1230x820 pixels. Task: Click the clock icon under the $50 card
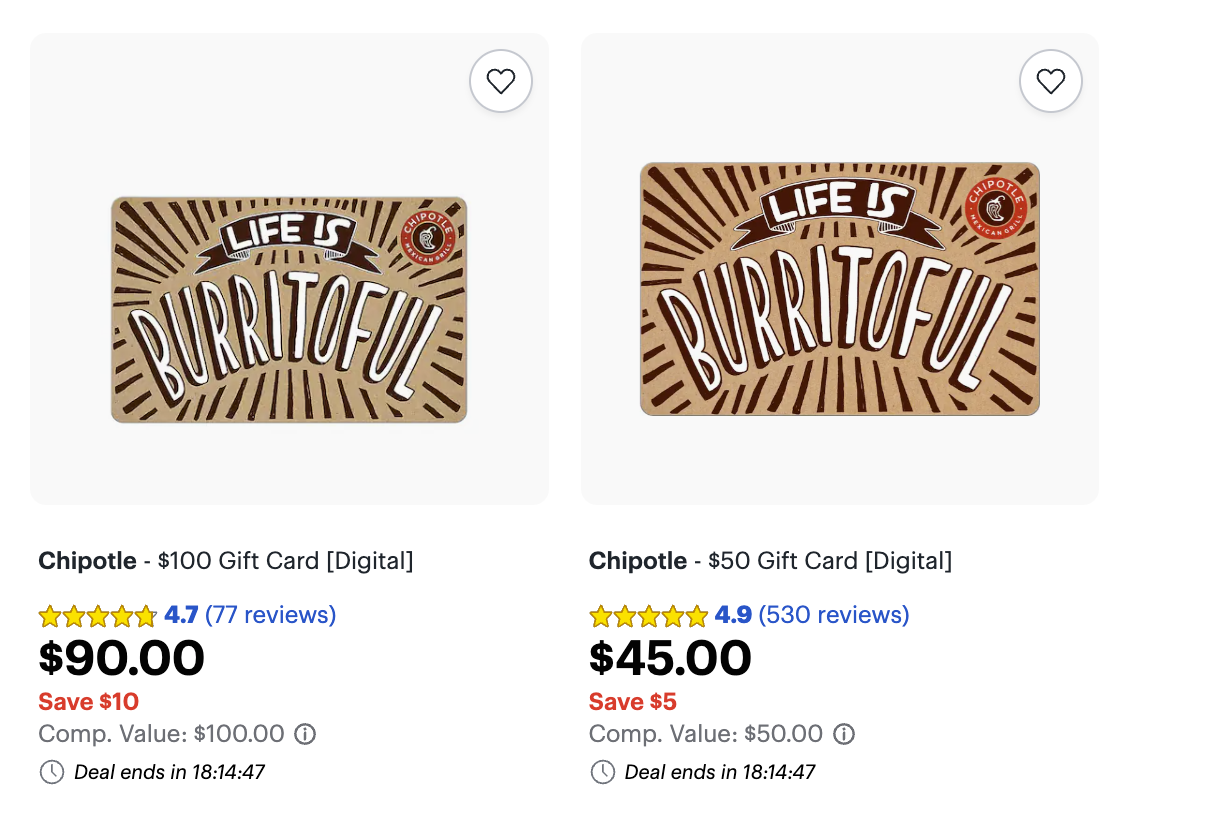pos(602,772)
